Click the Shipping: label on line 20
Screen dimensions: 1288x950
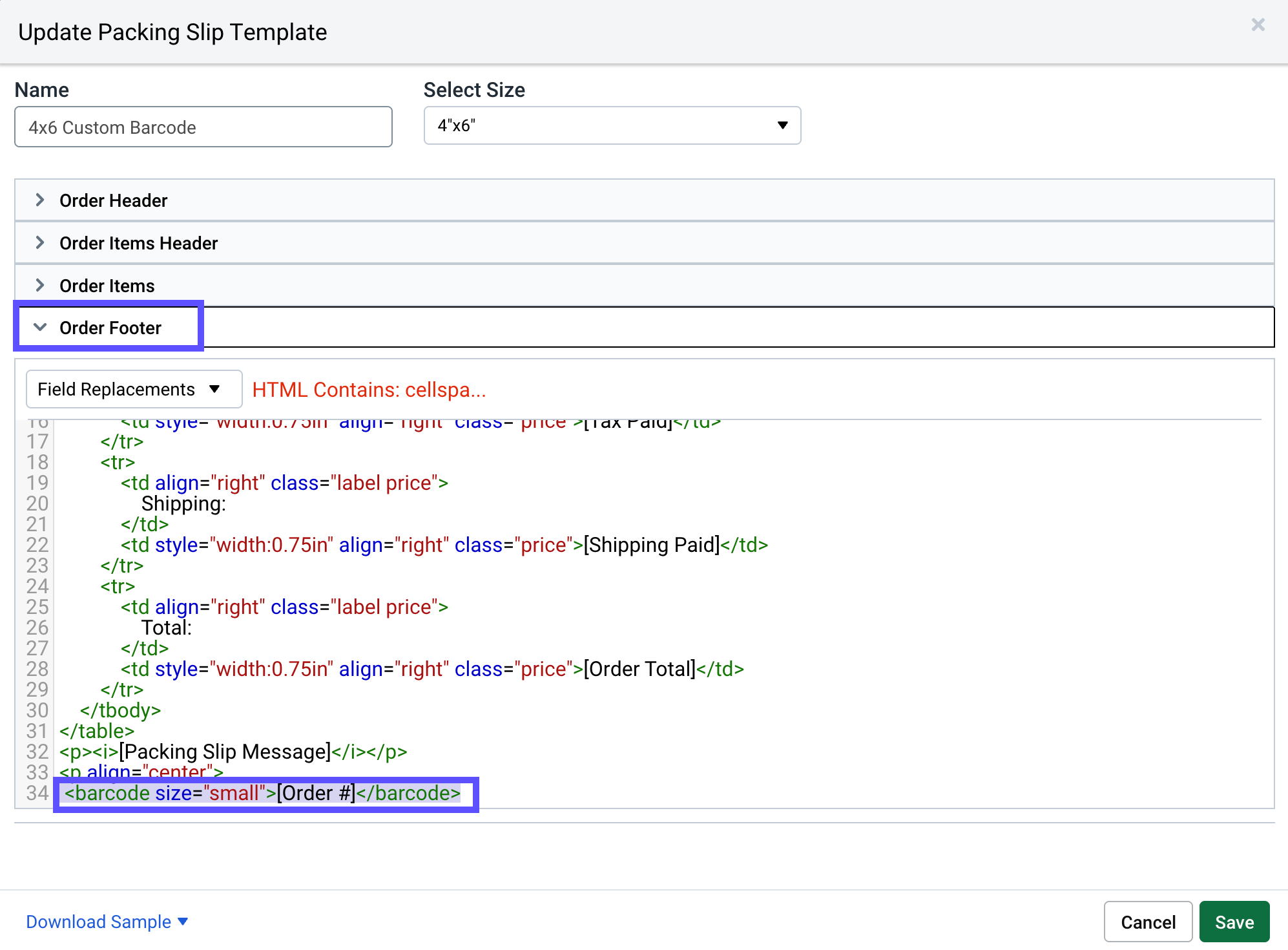pos(183,503)
